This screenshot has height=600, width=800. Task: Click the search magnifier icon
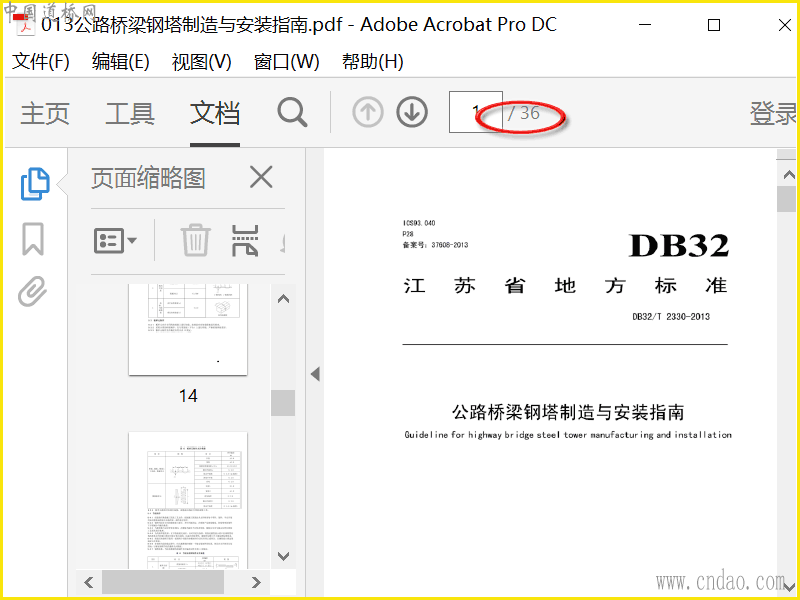pos(292,113)
